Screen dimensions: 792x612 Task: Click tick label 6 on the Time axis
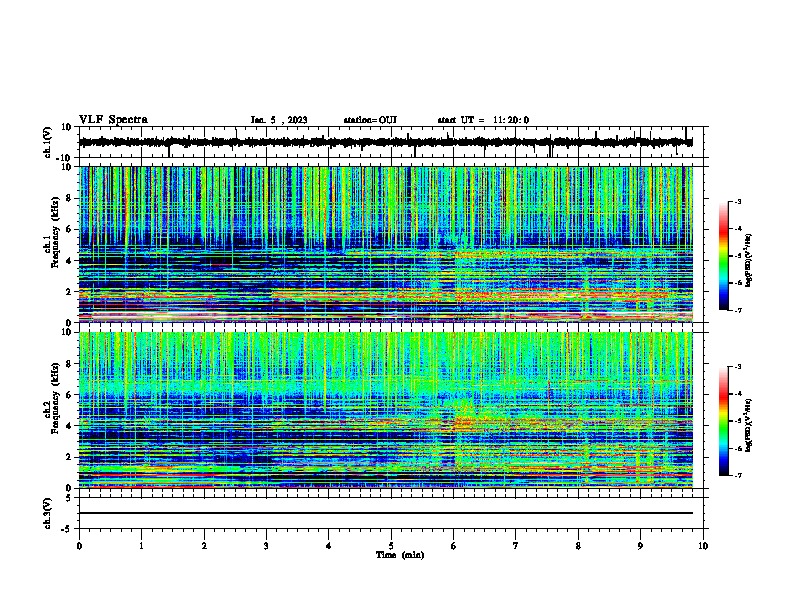(454, 546)
